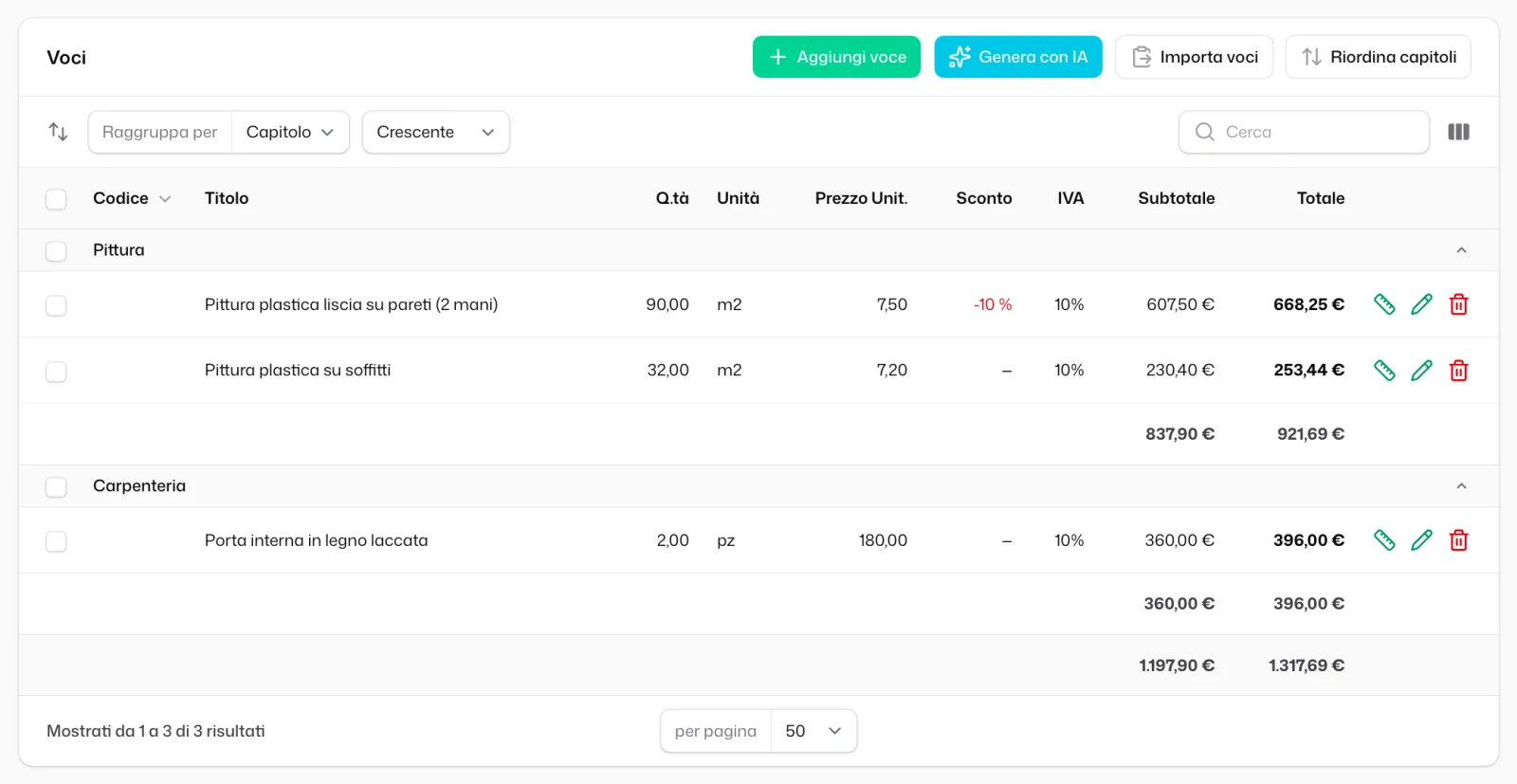Image resolution: width=1517 pixels, height=784 pixels.
Task: Click the sort arrows icon beside Raggruppa per
Action: (x=58, y=132)
